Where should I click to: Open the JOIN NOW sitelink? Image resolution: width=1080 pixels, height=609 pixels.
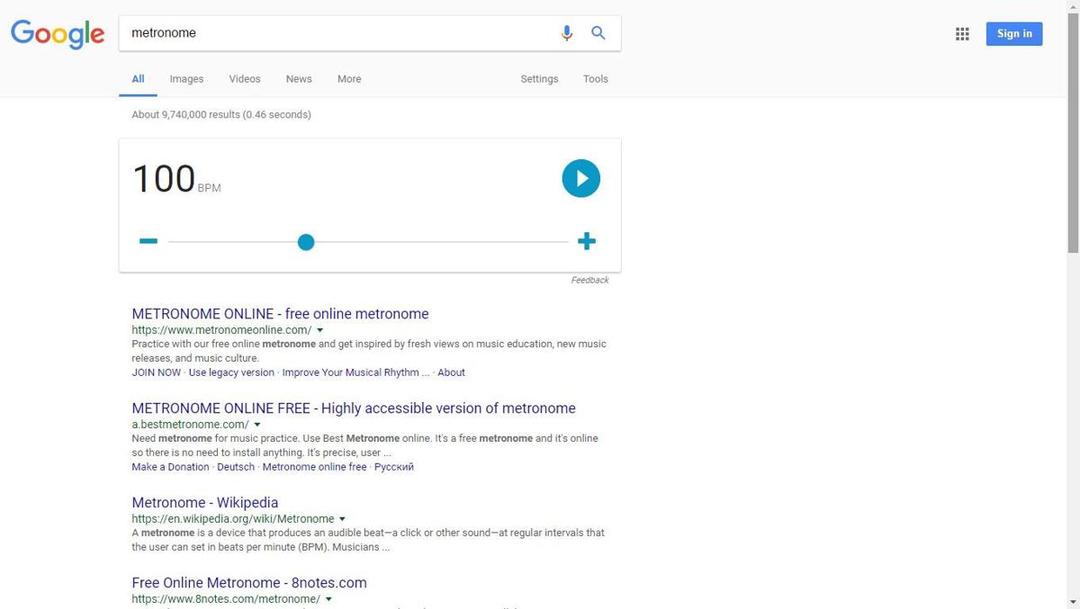156,372
